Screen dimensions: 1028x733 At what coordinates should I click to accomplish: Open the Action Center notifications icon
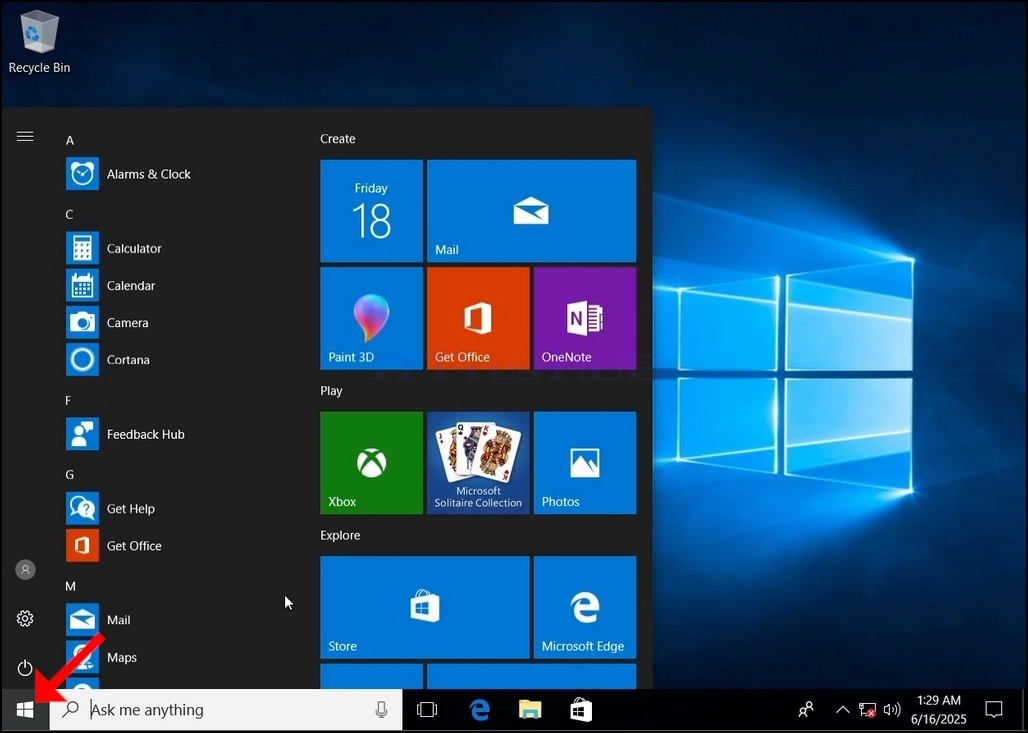tap(994, 709)
